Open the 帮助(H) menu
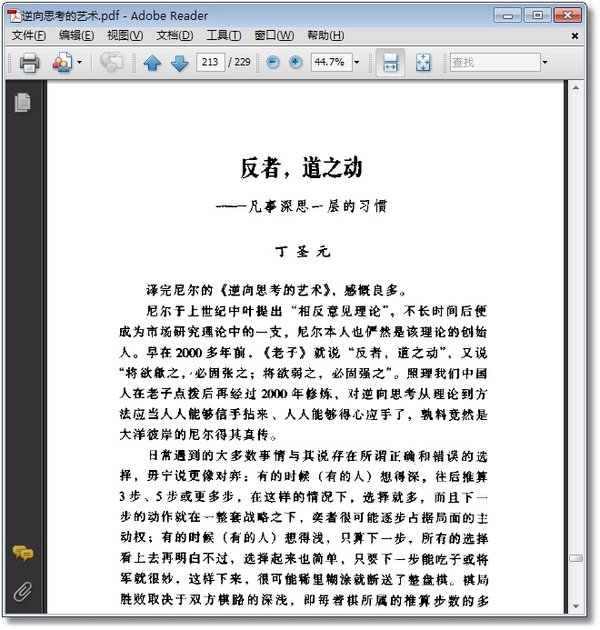 coord(326,35)
